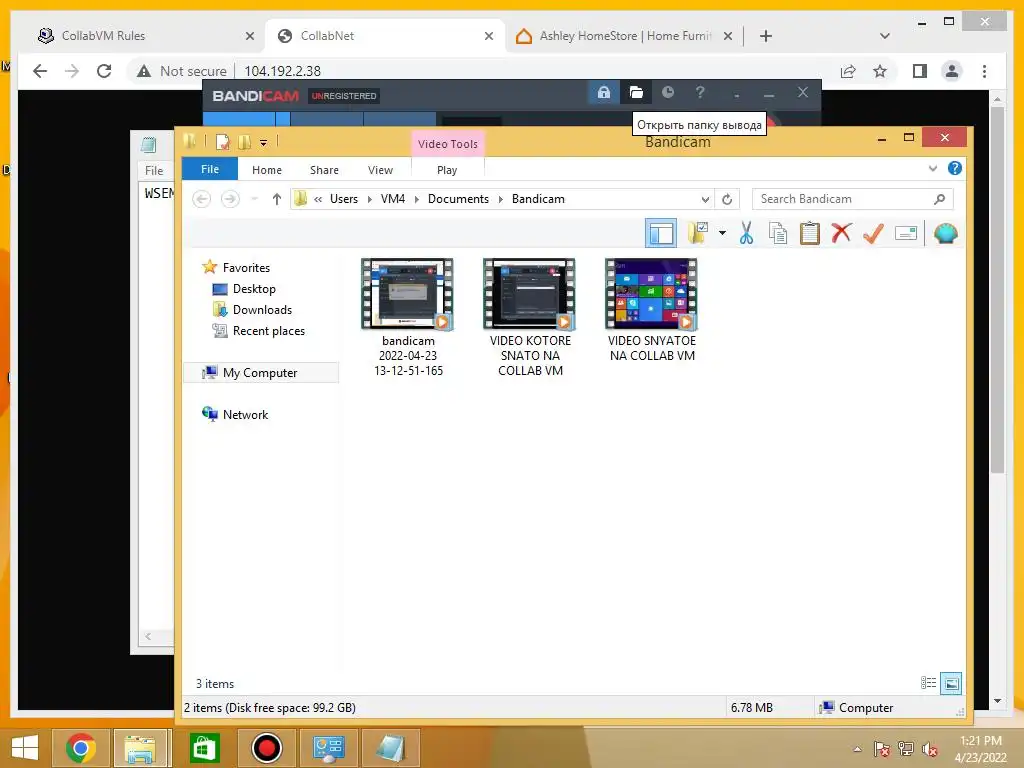Click the Bandicam schedule clock icon
This screenshot has width=1024, height=768.
[x=667, y=93]
